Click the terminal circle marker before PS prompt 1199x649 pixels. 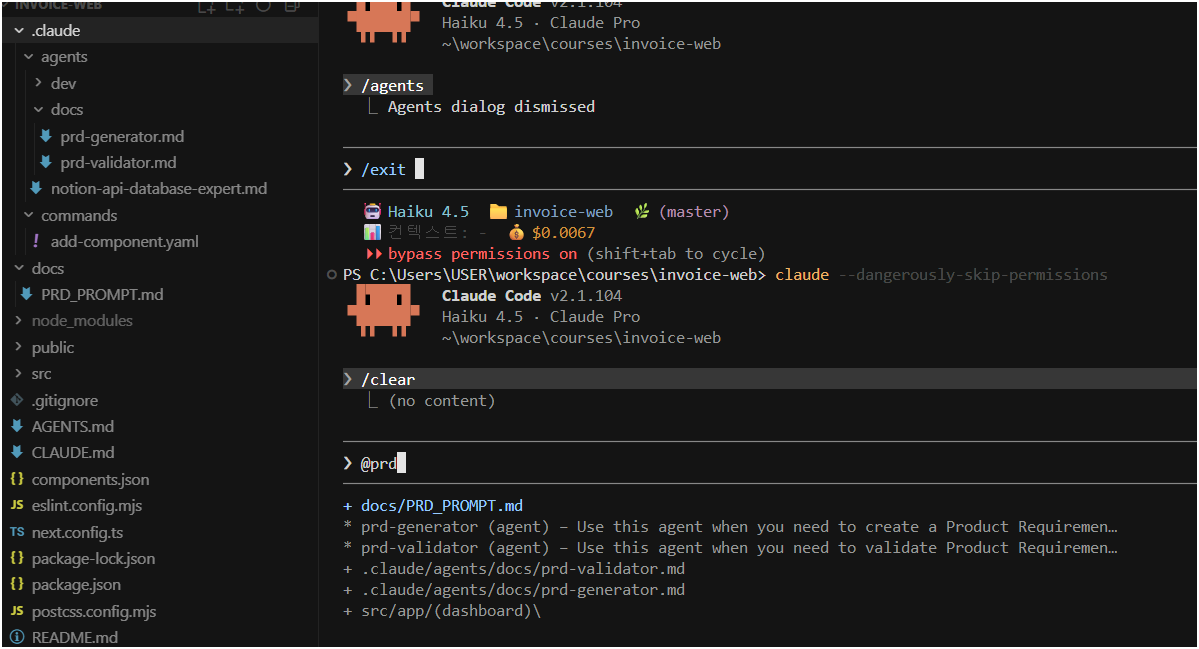tap(332, 274)
